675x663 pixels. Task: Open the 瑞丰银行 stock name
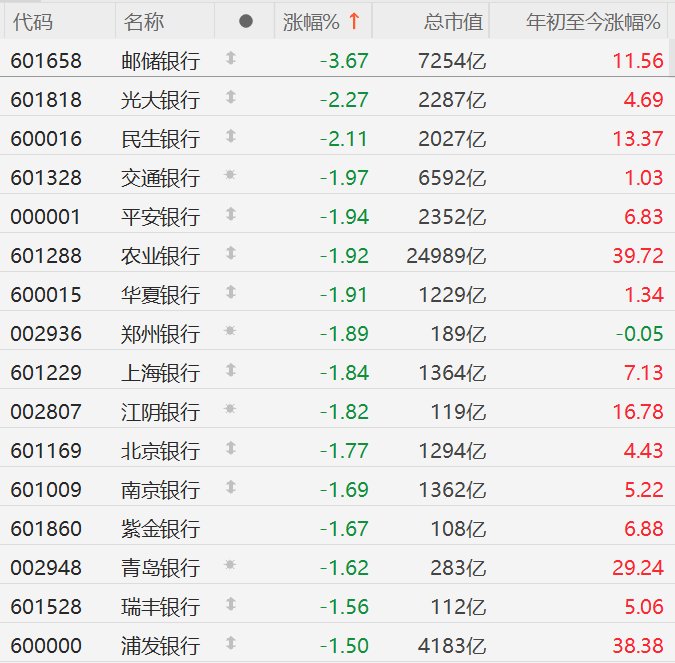161,607
